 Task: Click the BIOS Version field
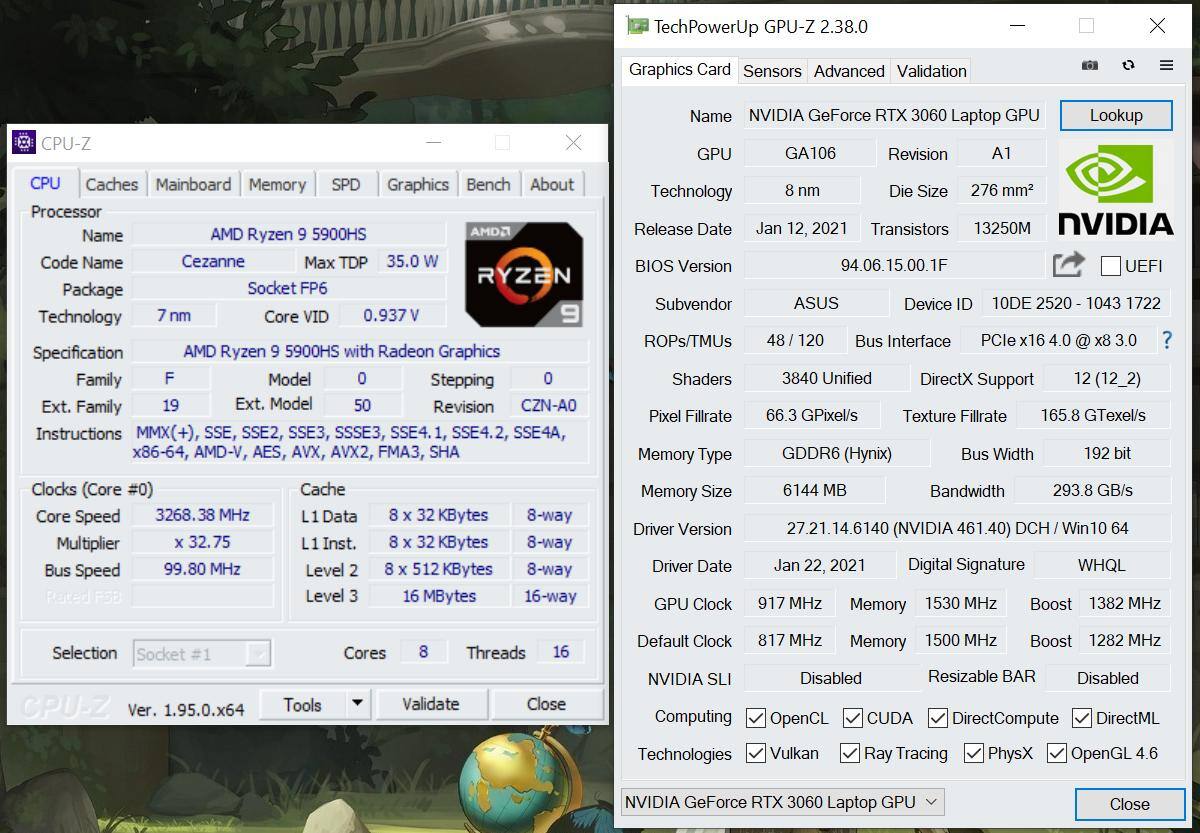[893, 266]
